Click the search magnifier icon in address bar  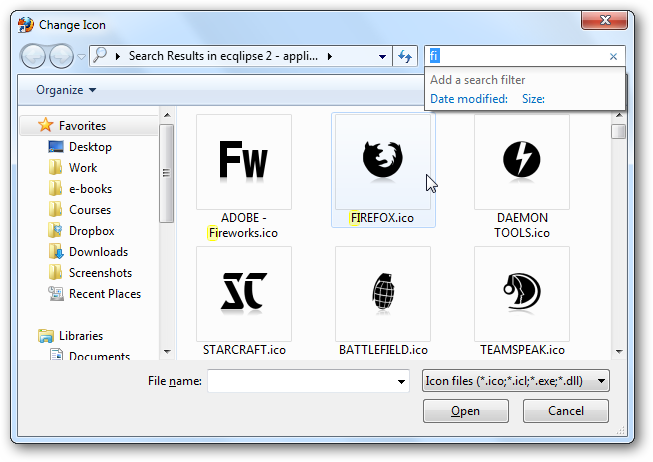point(100,55)
